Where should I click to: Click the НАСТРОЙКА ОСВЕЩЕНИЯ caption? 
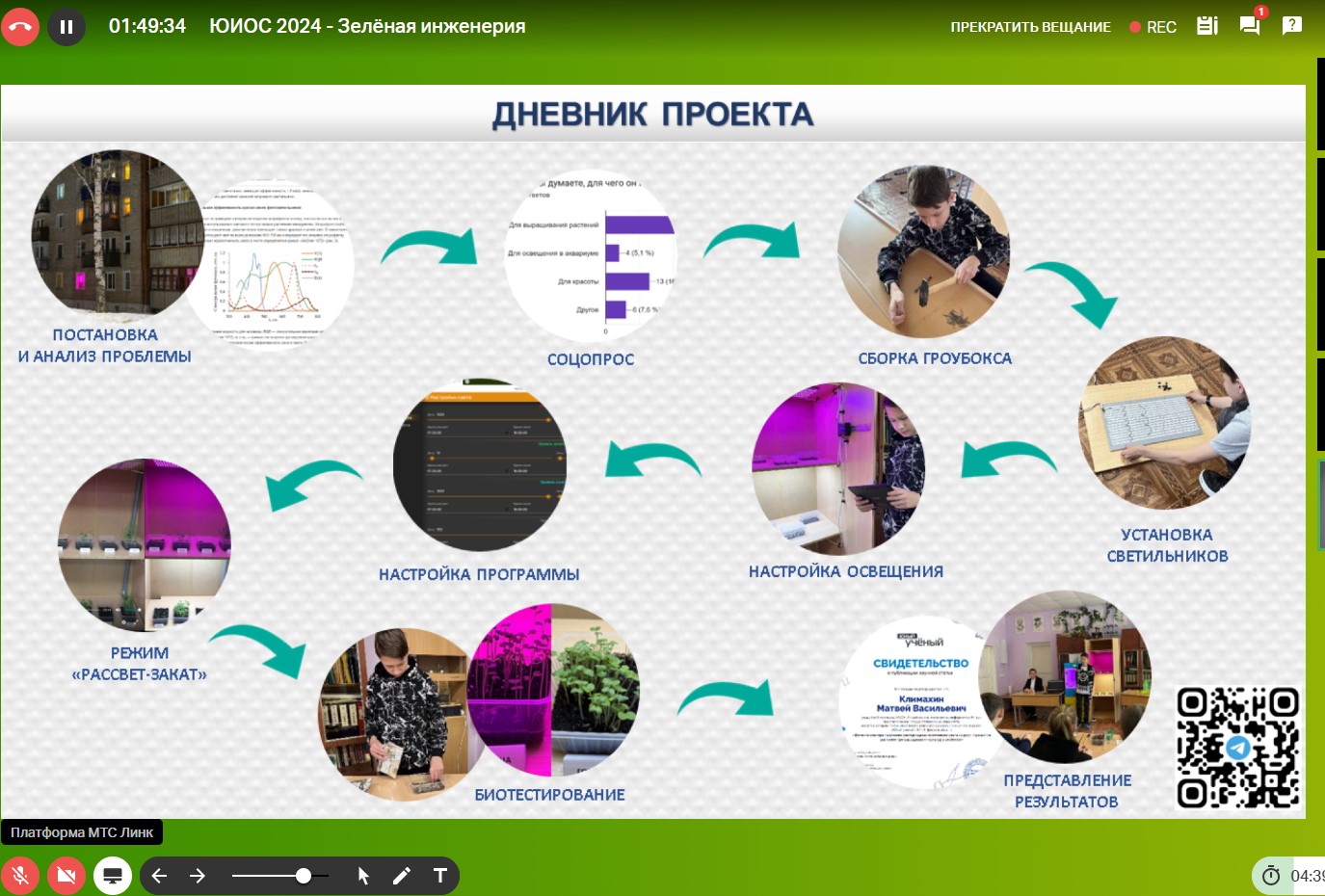(846, 571)
